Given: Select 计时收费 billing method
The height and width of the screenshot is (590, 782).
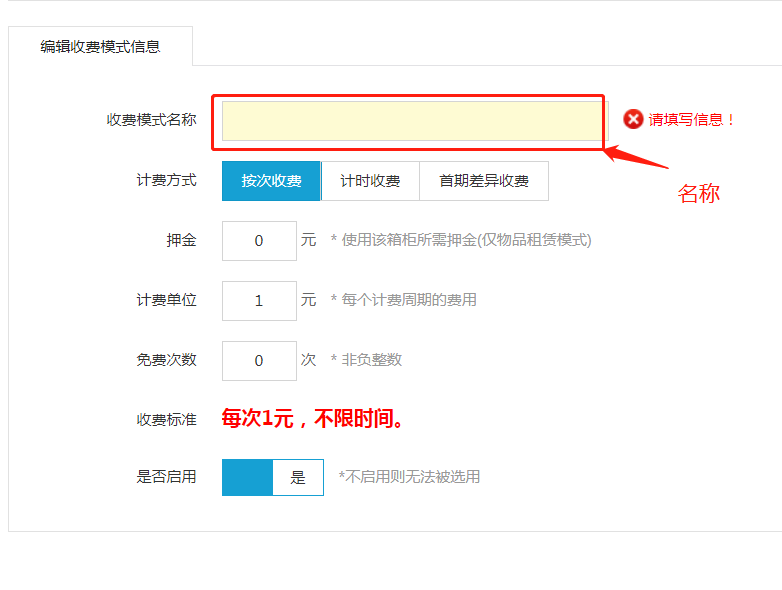Looking at the screenshot, I should click(x=370, y=181).
